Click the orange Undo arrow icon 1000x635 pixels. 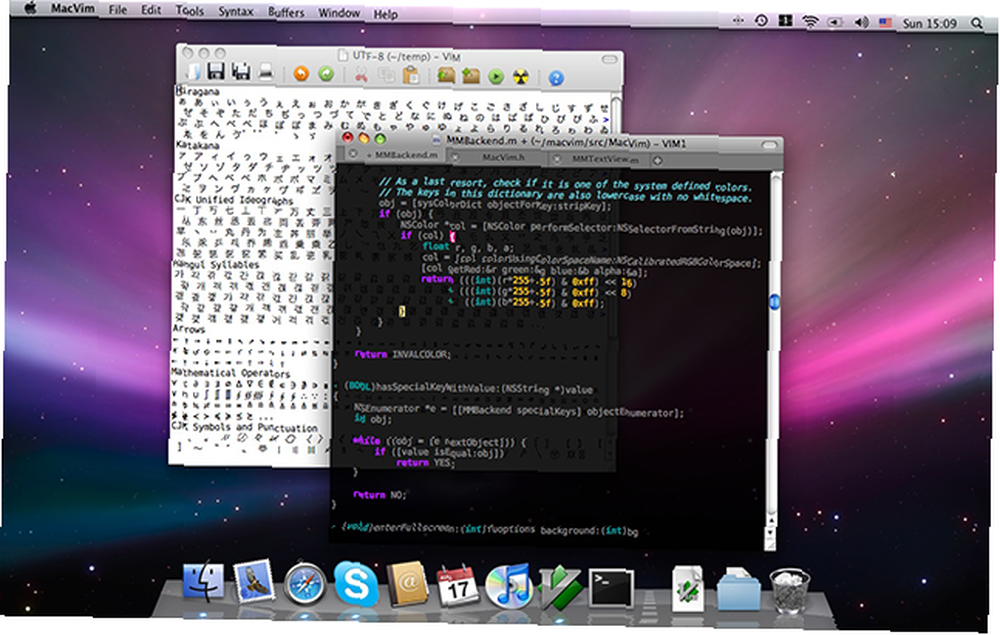[301, 73]
